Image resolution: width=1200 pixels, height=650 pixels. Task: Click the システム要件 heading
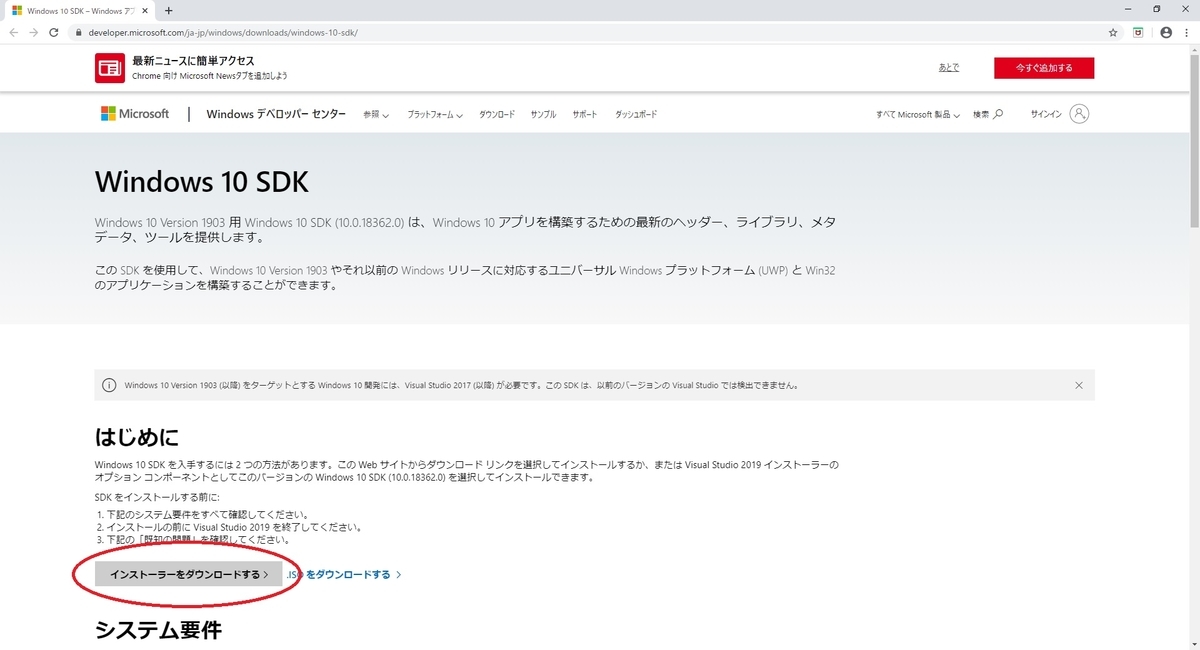click(x=158, y=629)
